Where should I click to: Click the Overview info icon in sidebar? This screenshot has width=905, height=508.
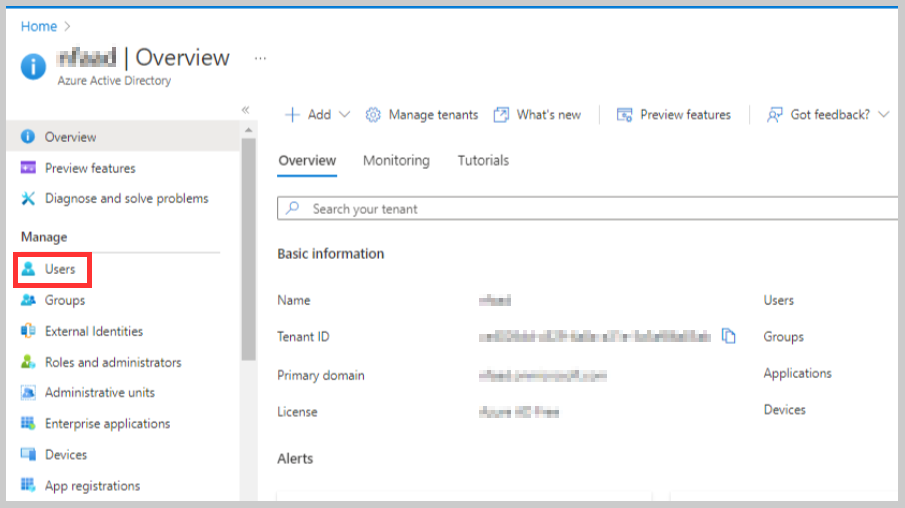click(x=28, y=137)
